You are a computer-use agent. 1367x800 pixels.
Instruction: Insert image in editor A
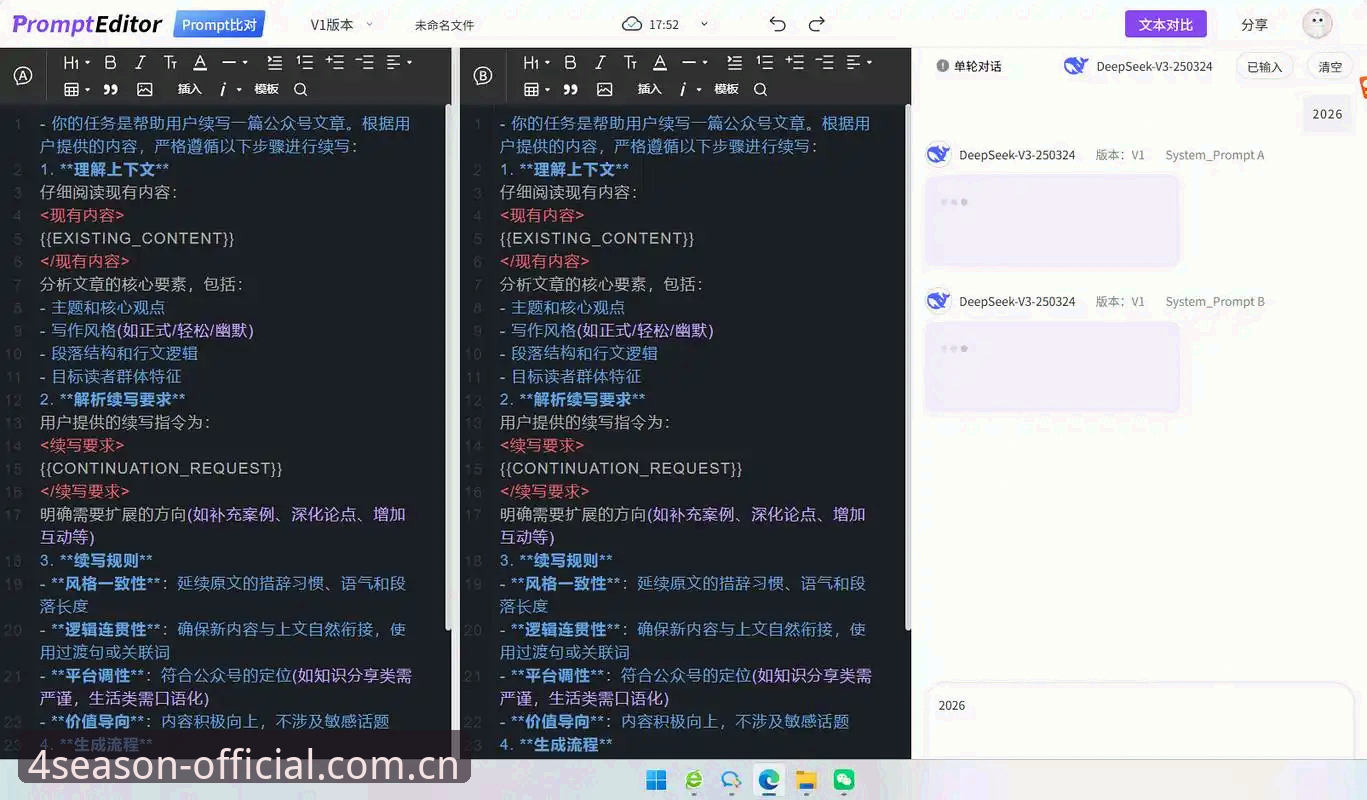[145, 89]
